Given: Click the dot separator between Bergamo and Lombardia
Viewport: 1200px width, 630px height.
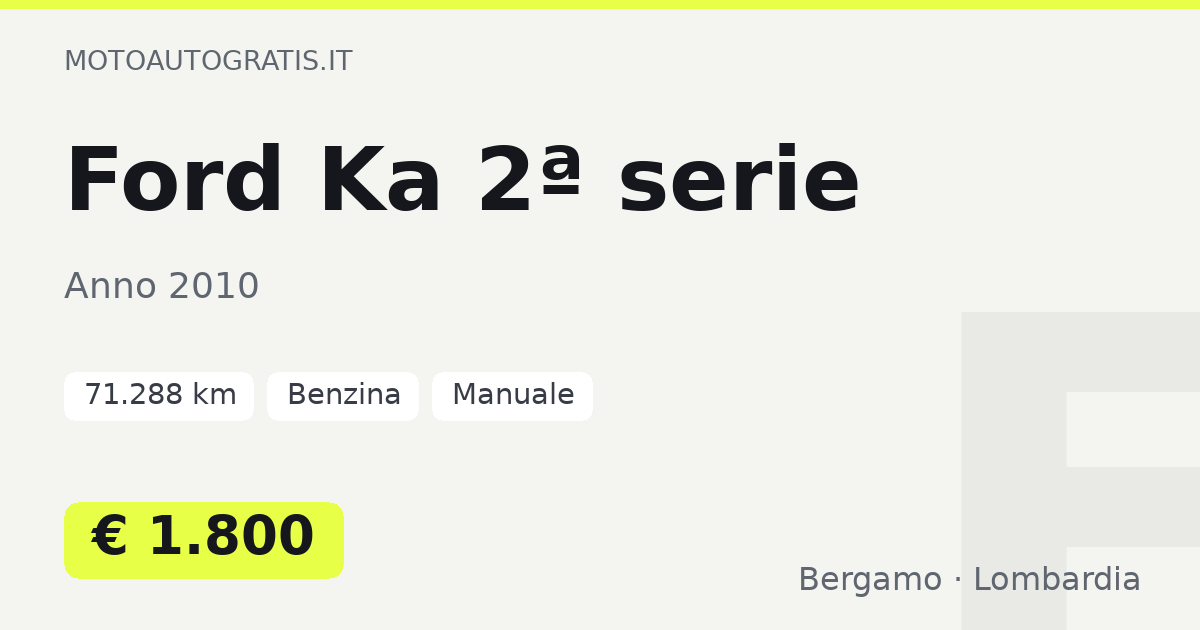Looking at the screenshot, I should [958, 580].
